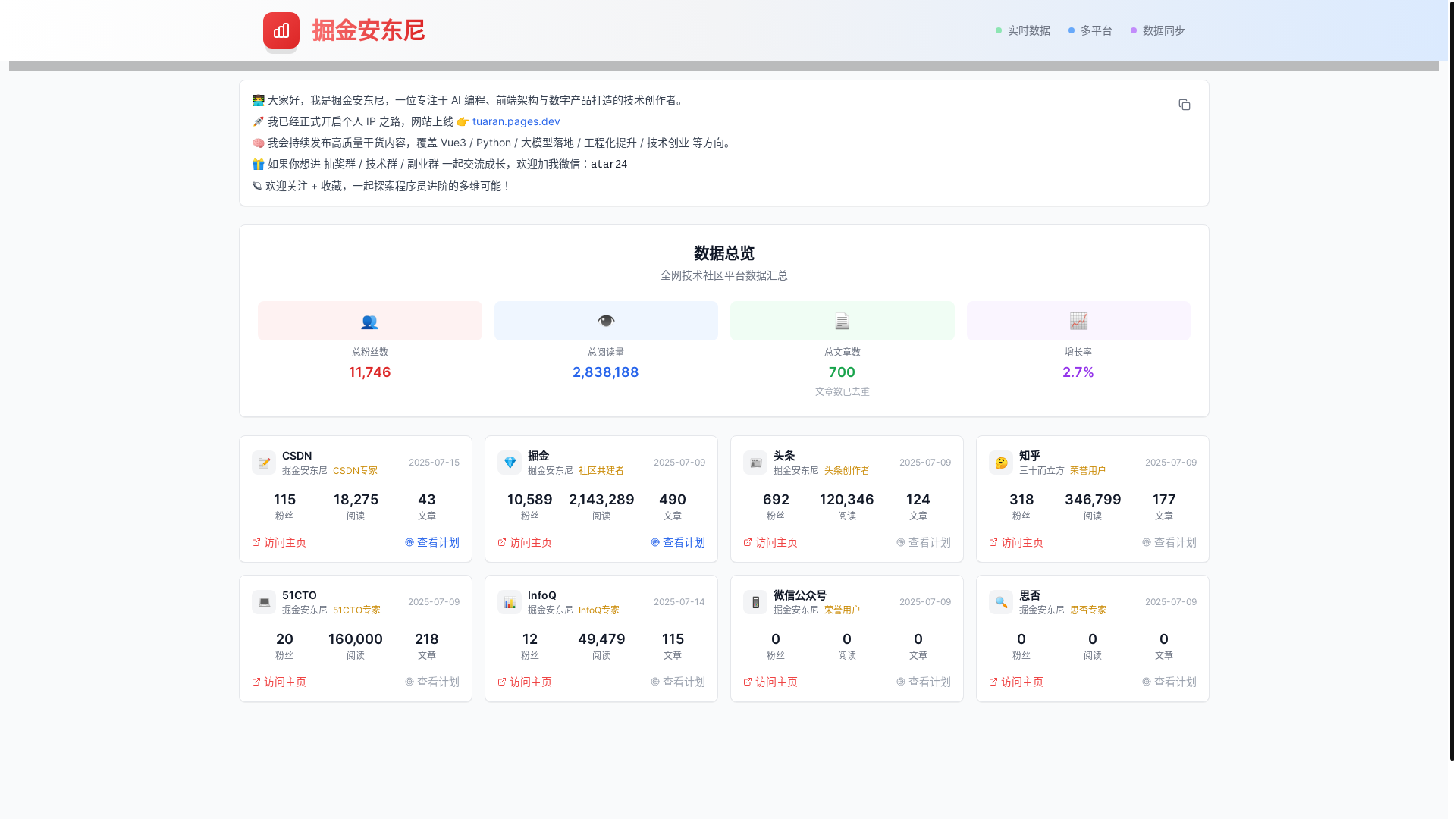Click the 掘金 card gem icon
1456x819 pixels.
coord(510,463)
